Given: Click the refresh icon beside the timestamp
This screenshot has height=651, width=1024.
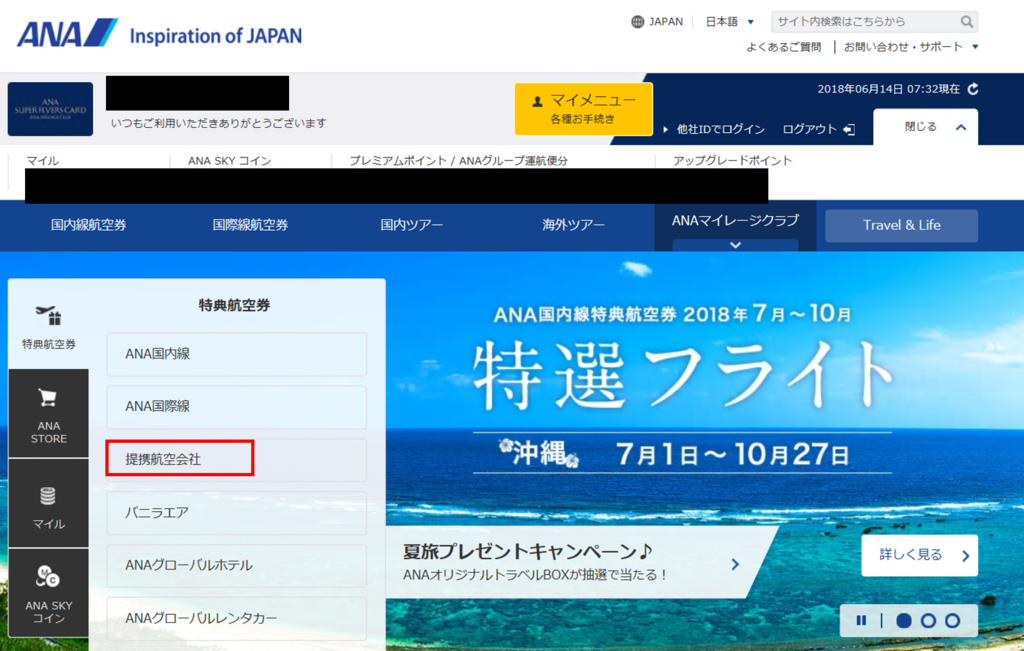Looking at the screenshot, I should click(x=973, y=89).
